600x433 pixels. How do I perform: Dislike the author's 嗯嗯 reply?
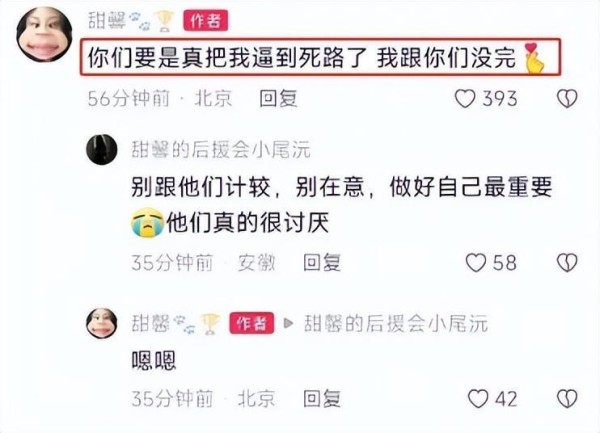coord(567,399)
